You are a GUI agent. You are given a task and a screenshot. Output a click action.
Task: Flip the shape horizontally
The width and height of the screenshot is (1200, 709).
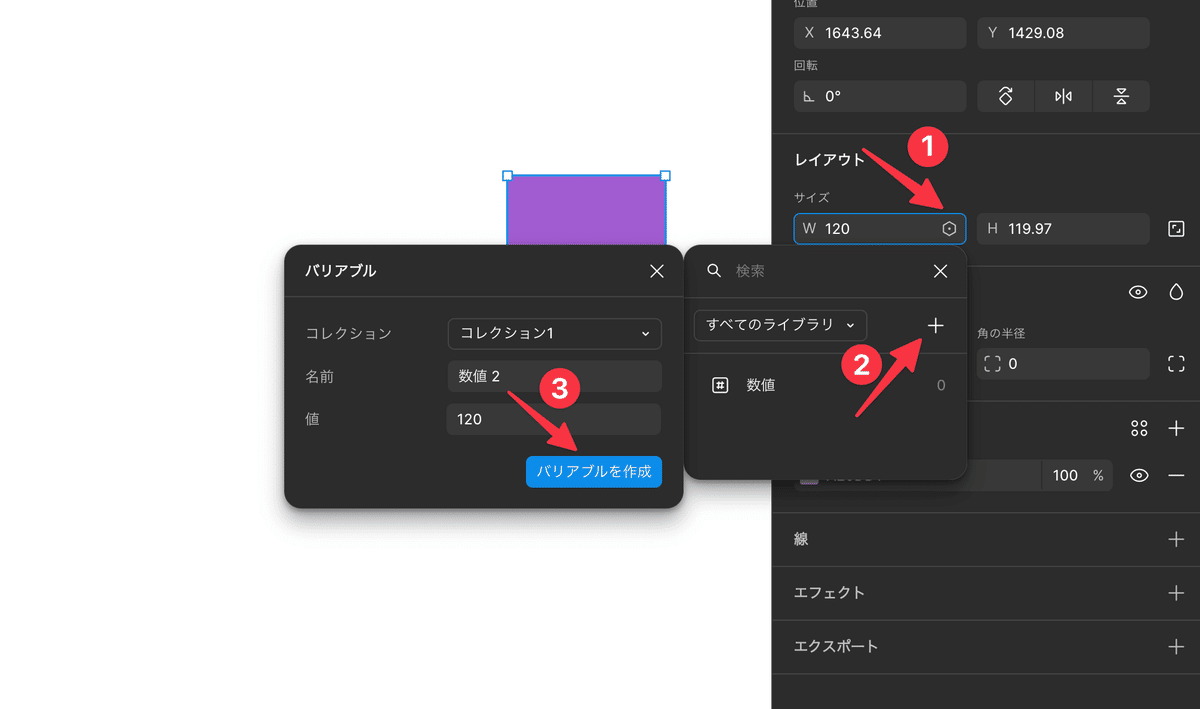tap(1063, 96)
